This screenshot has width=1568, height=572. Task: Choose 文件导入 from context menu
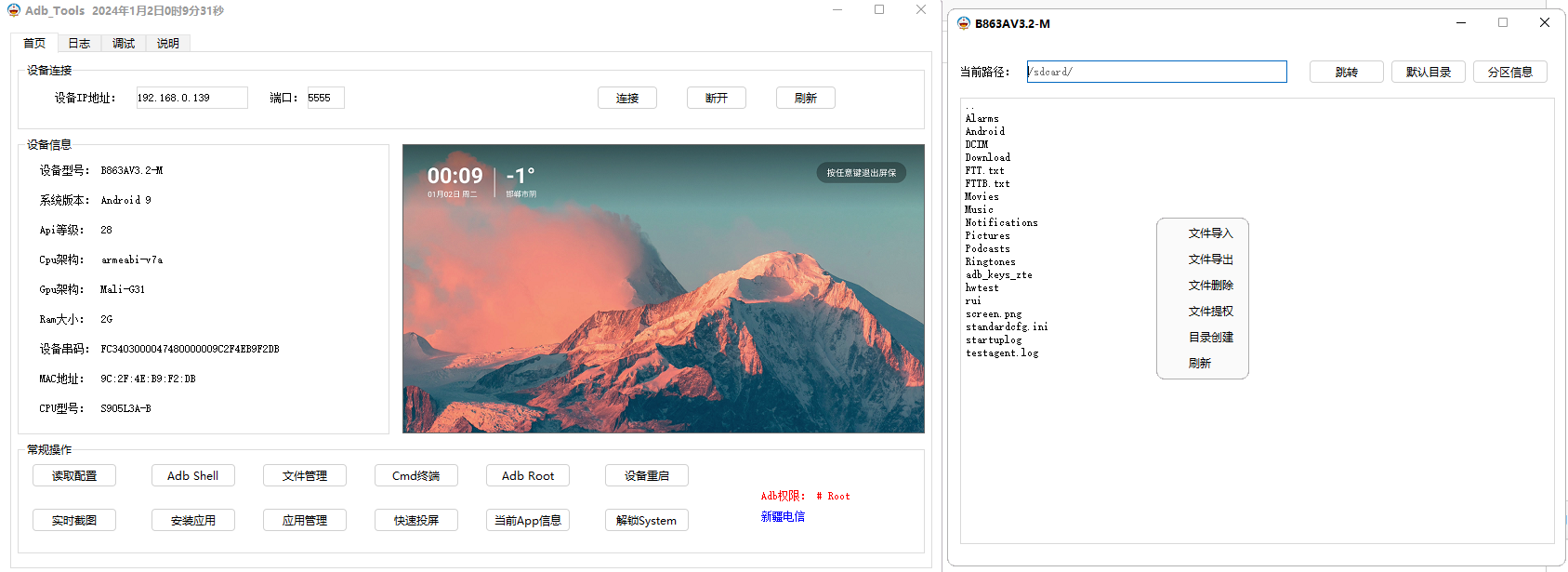pyautogui.click(x=1210, y=233)
